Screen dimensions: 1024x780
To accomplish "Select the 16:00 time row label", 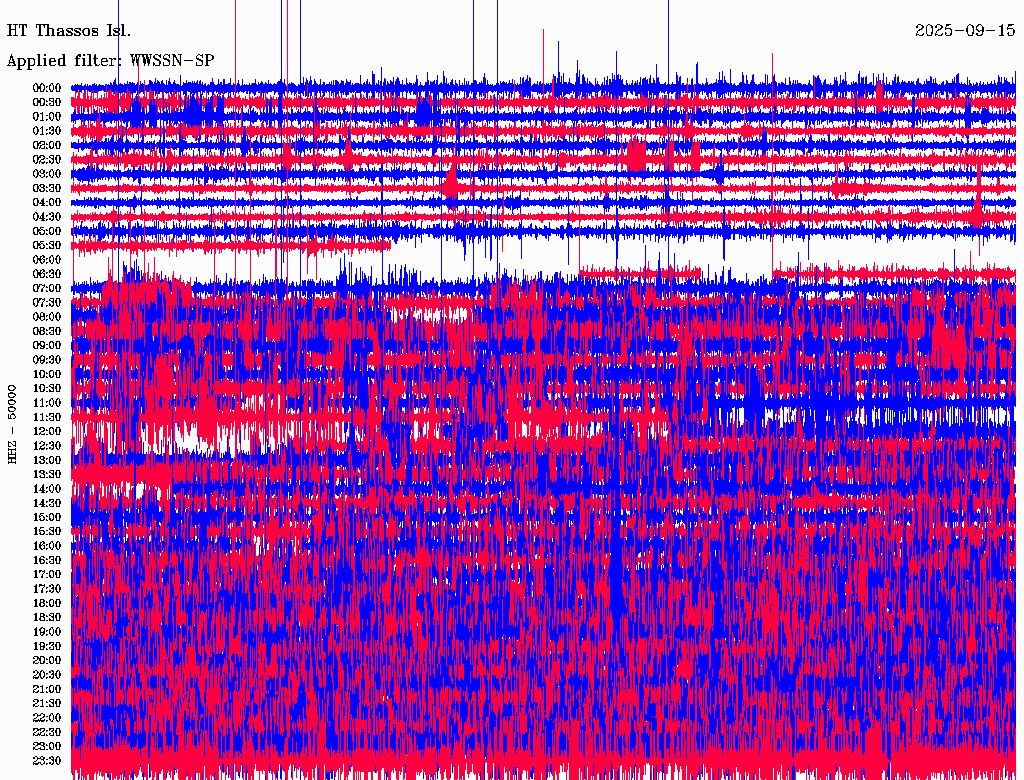I will point(47,546).
